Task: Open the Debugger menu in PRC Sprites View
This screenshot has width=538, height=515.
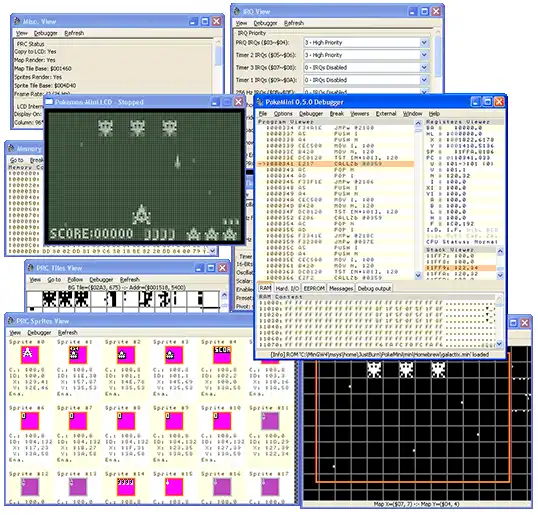Action: 39,332
